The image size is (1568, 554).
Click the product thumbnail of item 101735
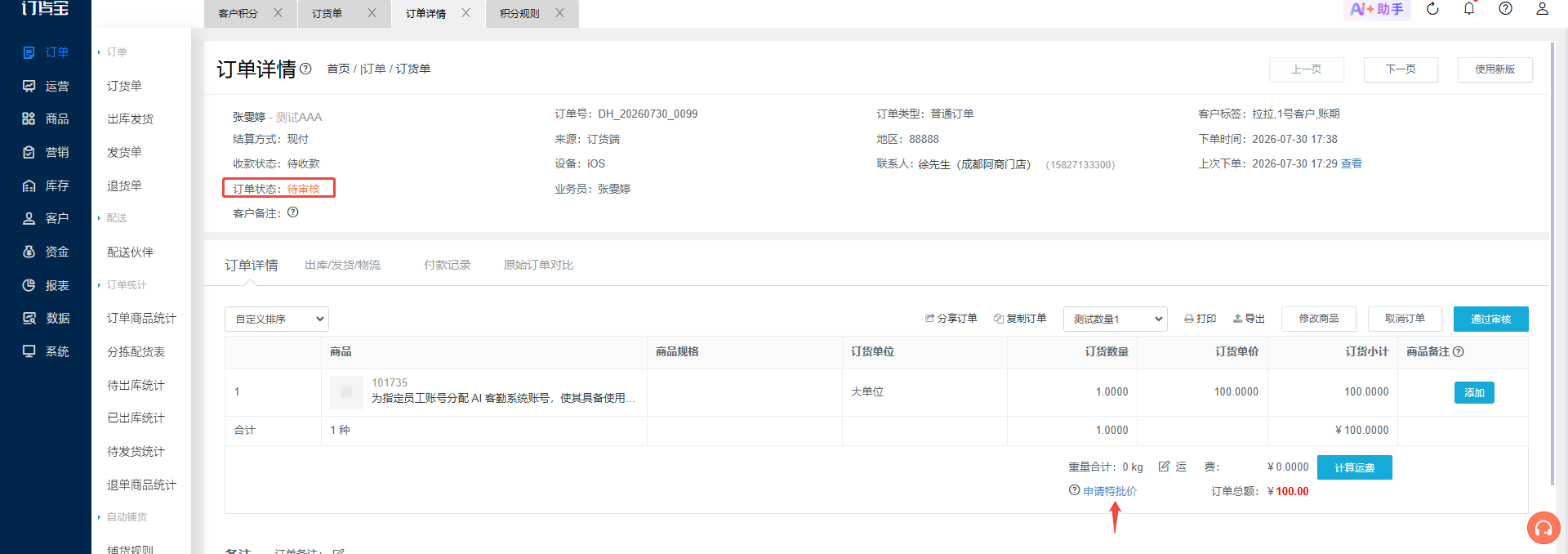tap(346, 392)
